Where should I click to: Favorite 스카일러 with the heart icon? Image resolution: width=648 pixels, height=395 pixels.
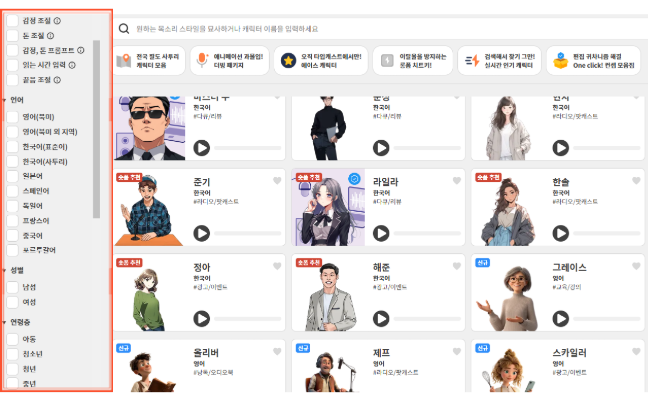pyautogui.click(x=636, y=351)
